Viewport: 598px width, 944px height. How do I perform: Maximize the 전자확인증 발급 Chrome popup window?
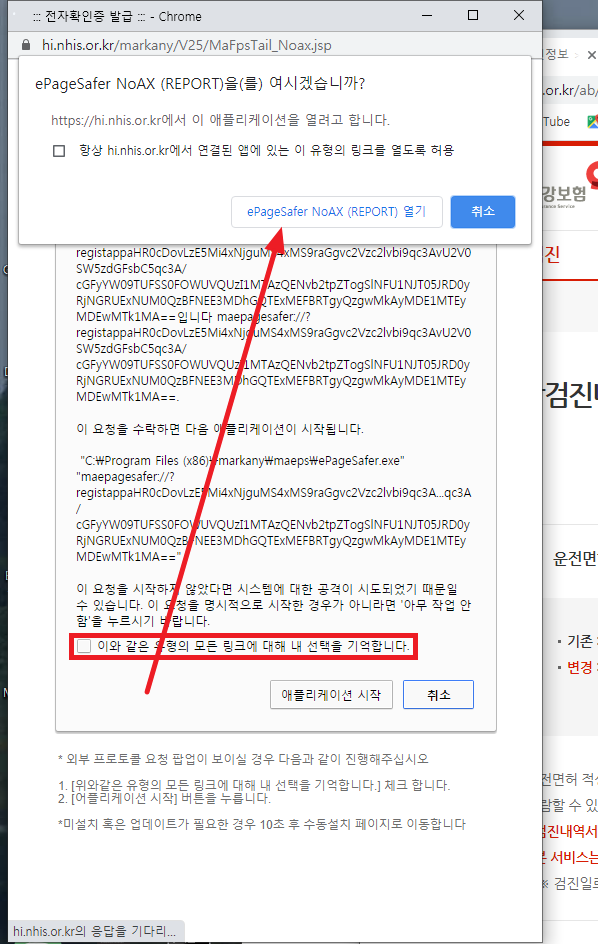pos(473,16)
